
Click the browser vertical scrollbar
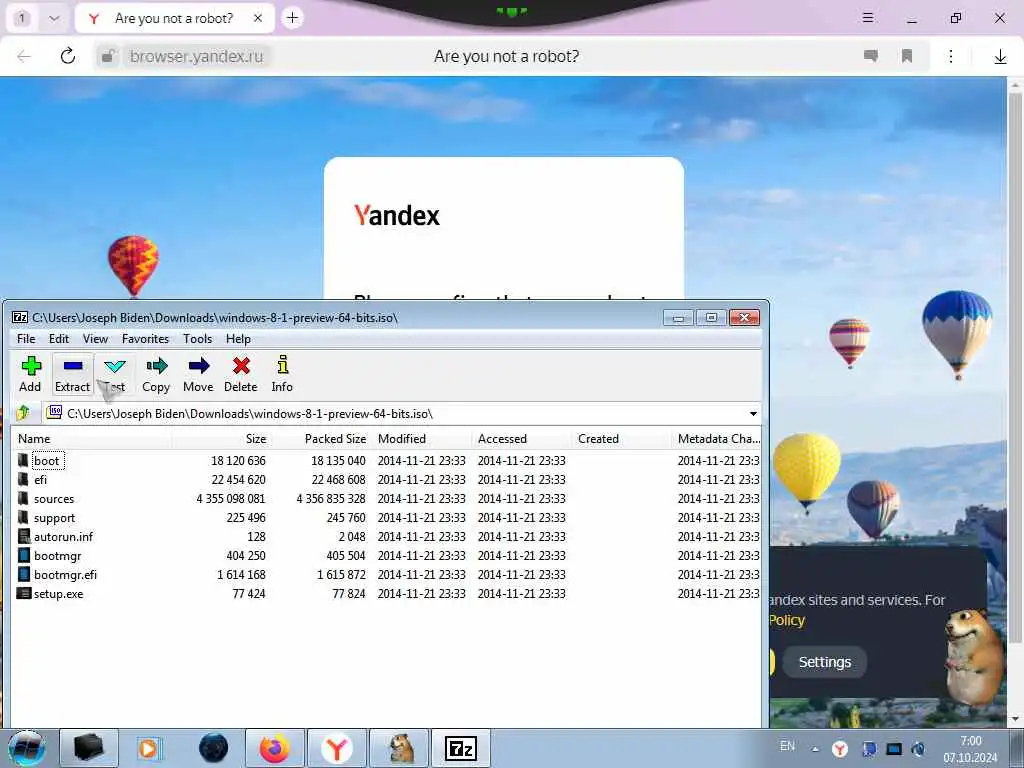(x=1015, y=366)
